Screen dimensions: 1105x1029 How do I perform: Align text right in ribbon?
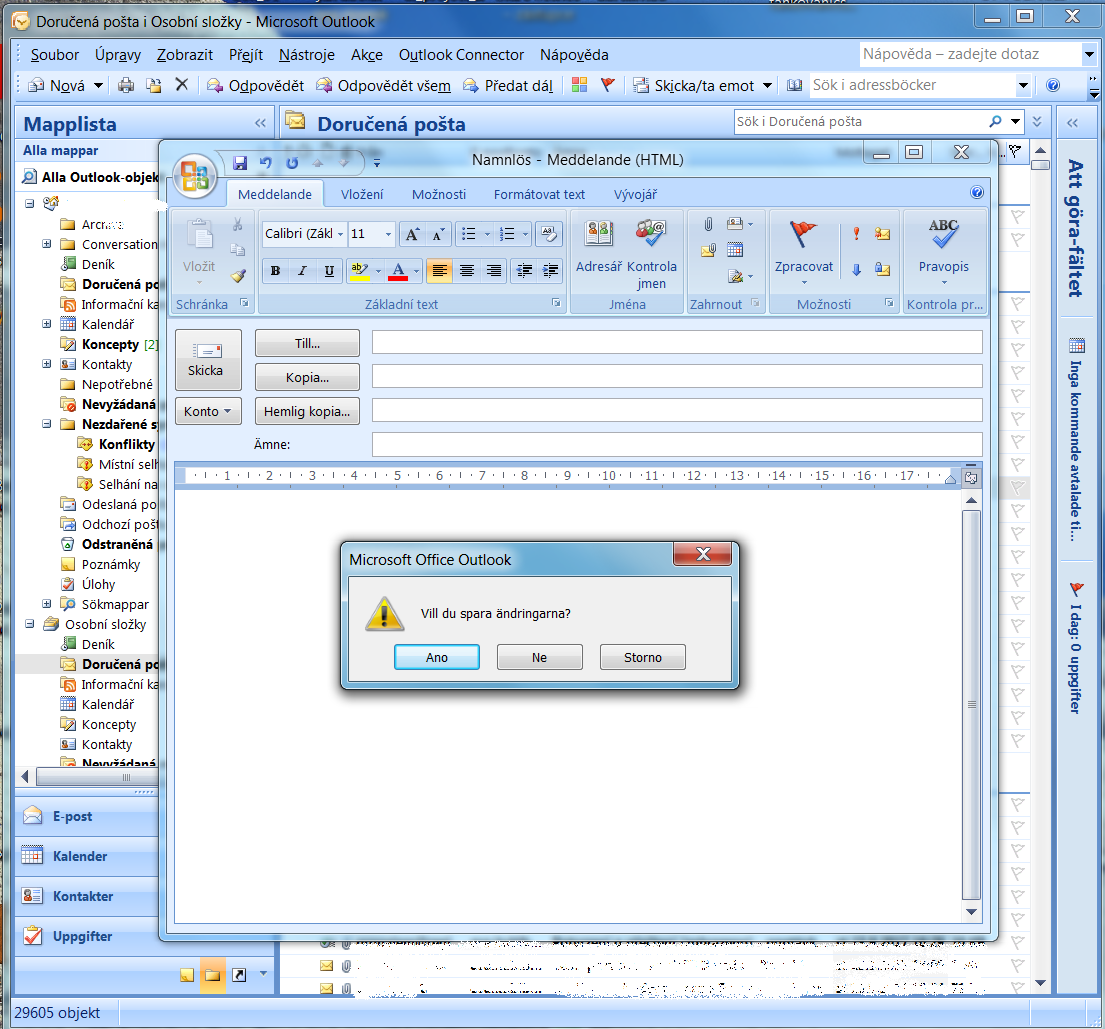tap(494, 271)
